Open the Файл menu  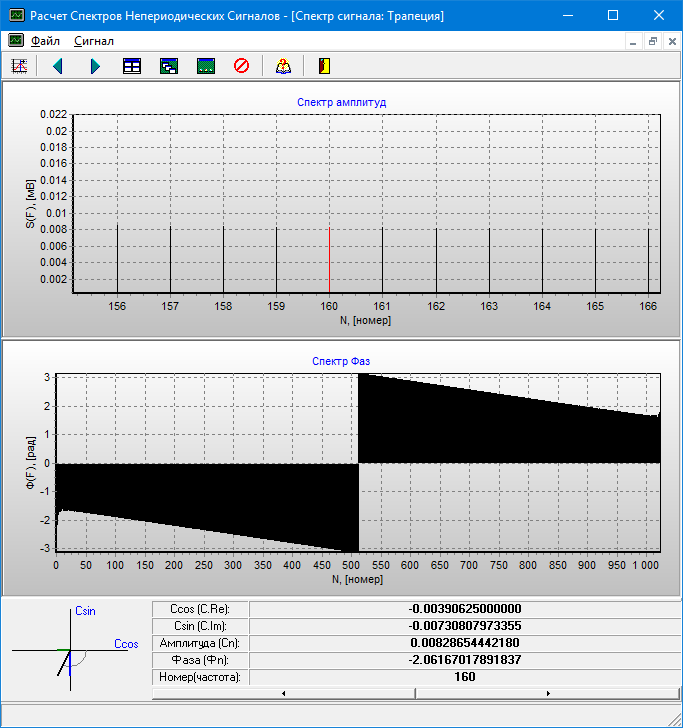(45, 41)
